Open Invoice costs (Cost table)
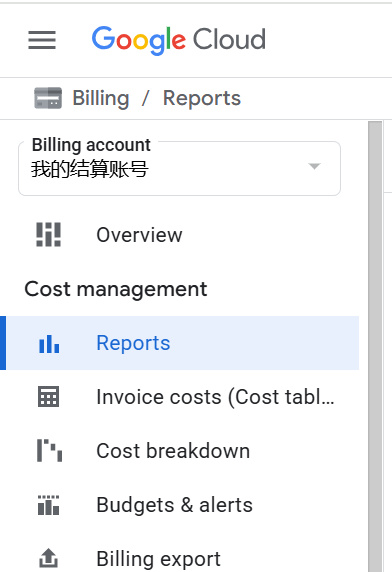This screenshot has width=392, height=572. coord(179,397)
